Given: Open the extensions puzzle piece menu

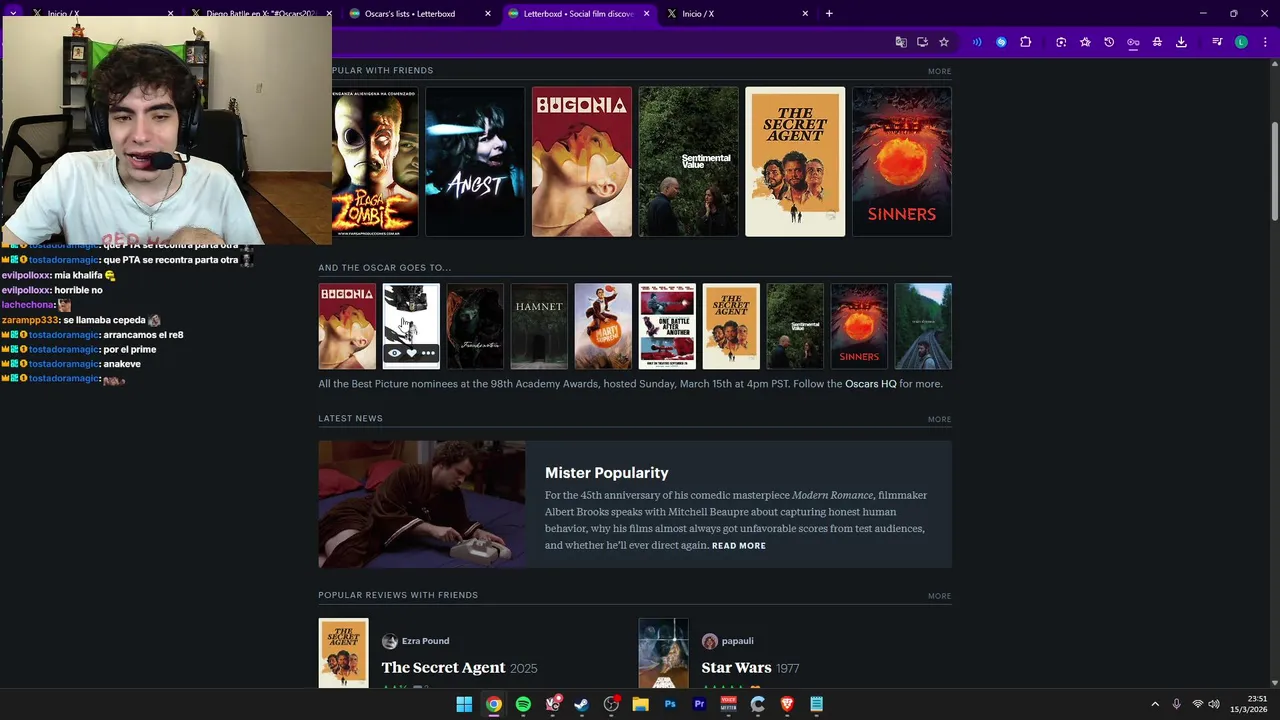Looking at the screenshot, I should click(x=1025, y=42).
